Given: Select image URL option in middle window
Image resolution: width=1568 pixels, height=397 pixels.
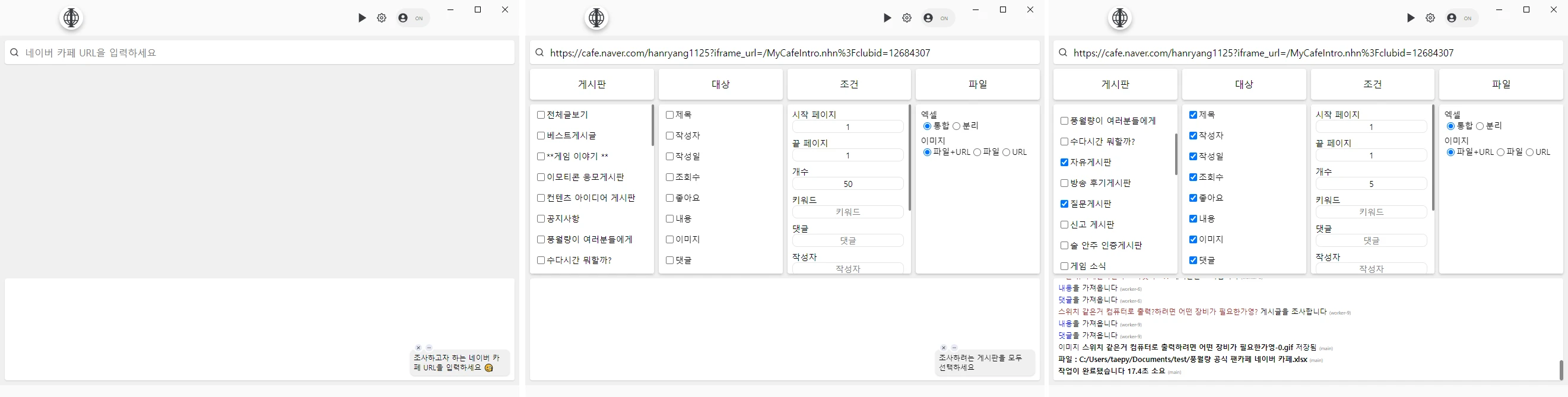Looking at the screenshot, I should click(x=1006, y=153).
